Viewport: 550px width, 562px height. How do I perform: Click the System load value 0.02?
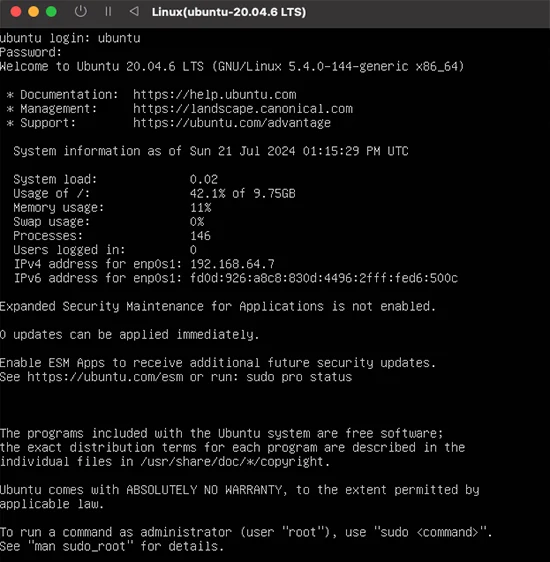[x=204, y=179]
